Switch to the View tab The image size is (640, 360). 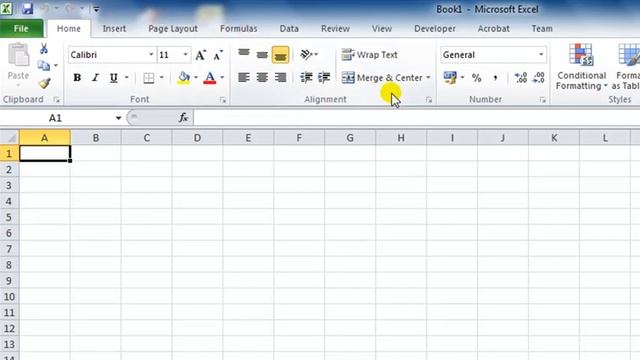[382, 29]
